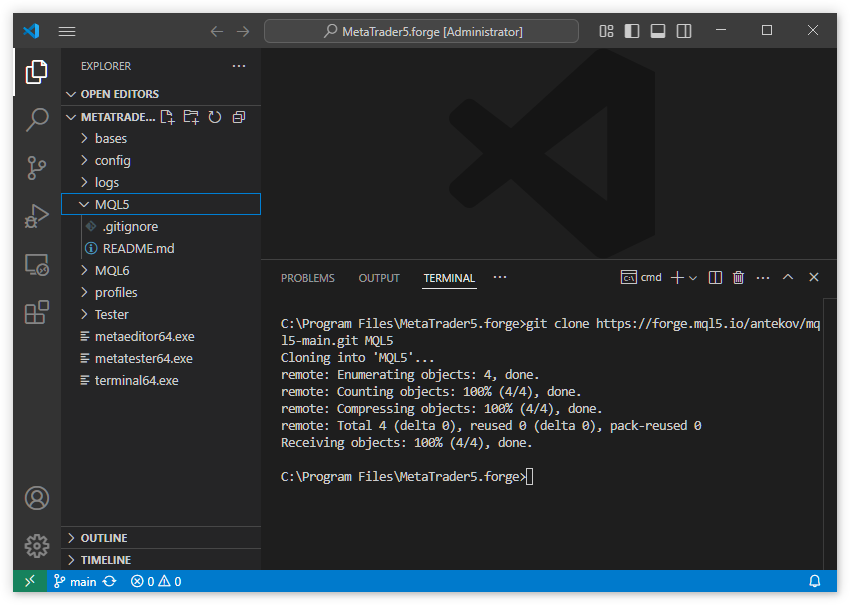Toggle the primary side bar
This screenshot has width=850, height=605.
(x=632, y=31)
